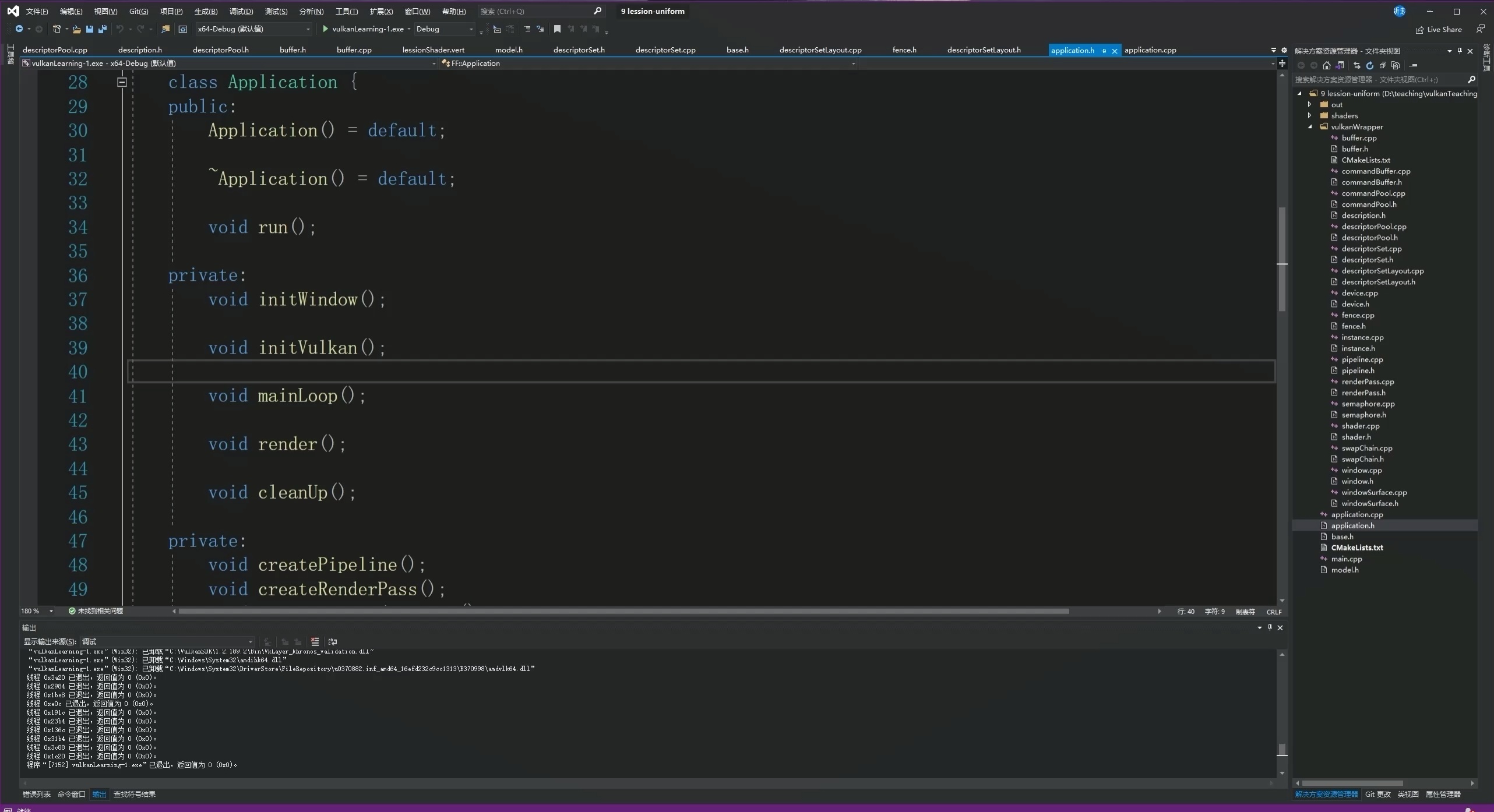Open main.cpp in Solution Explorer
The height and width of the screenshot is (812, 1494).
[1346, 559]
